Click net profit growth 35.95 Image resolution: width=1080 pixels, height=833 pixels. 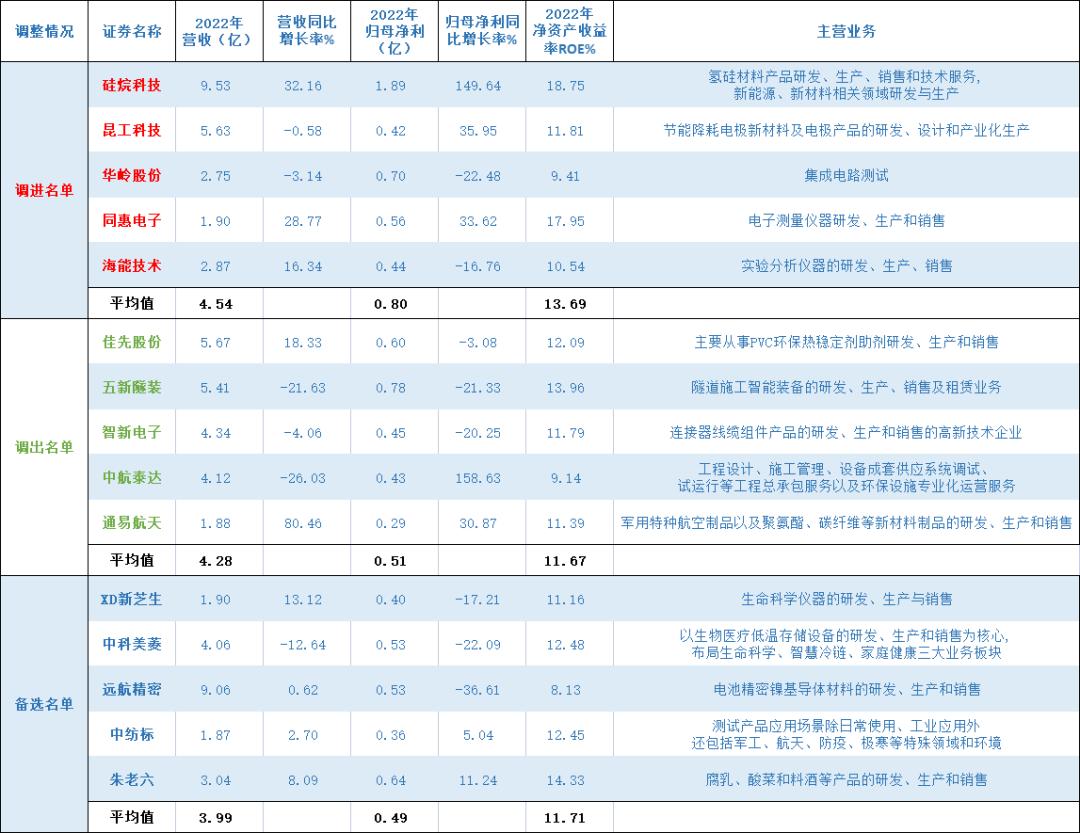coord(478,131)
